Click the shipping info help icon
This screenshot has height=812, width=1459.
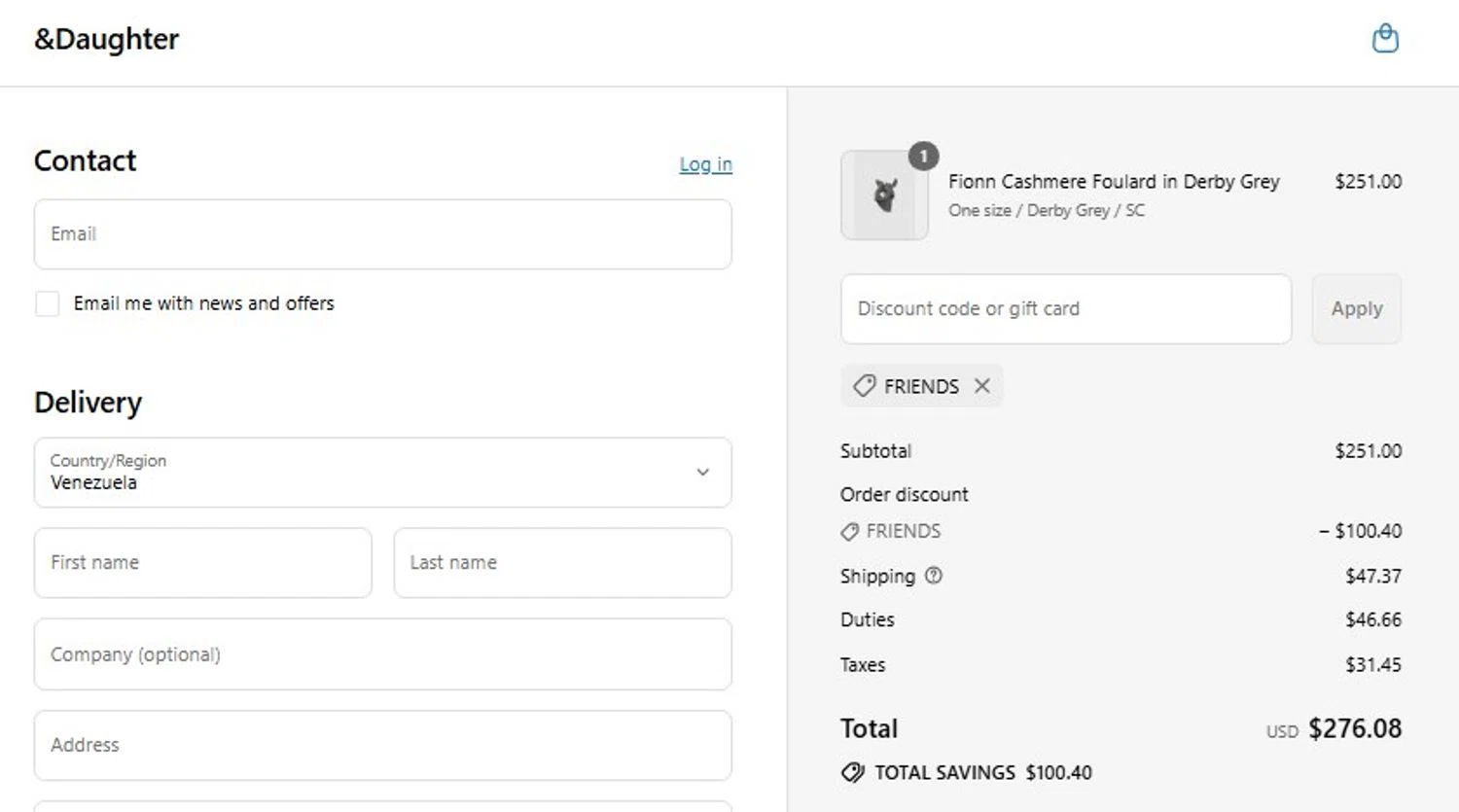point(934,576)
